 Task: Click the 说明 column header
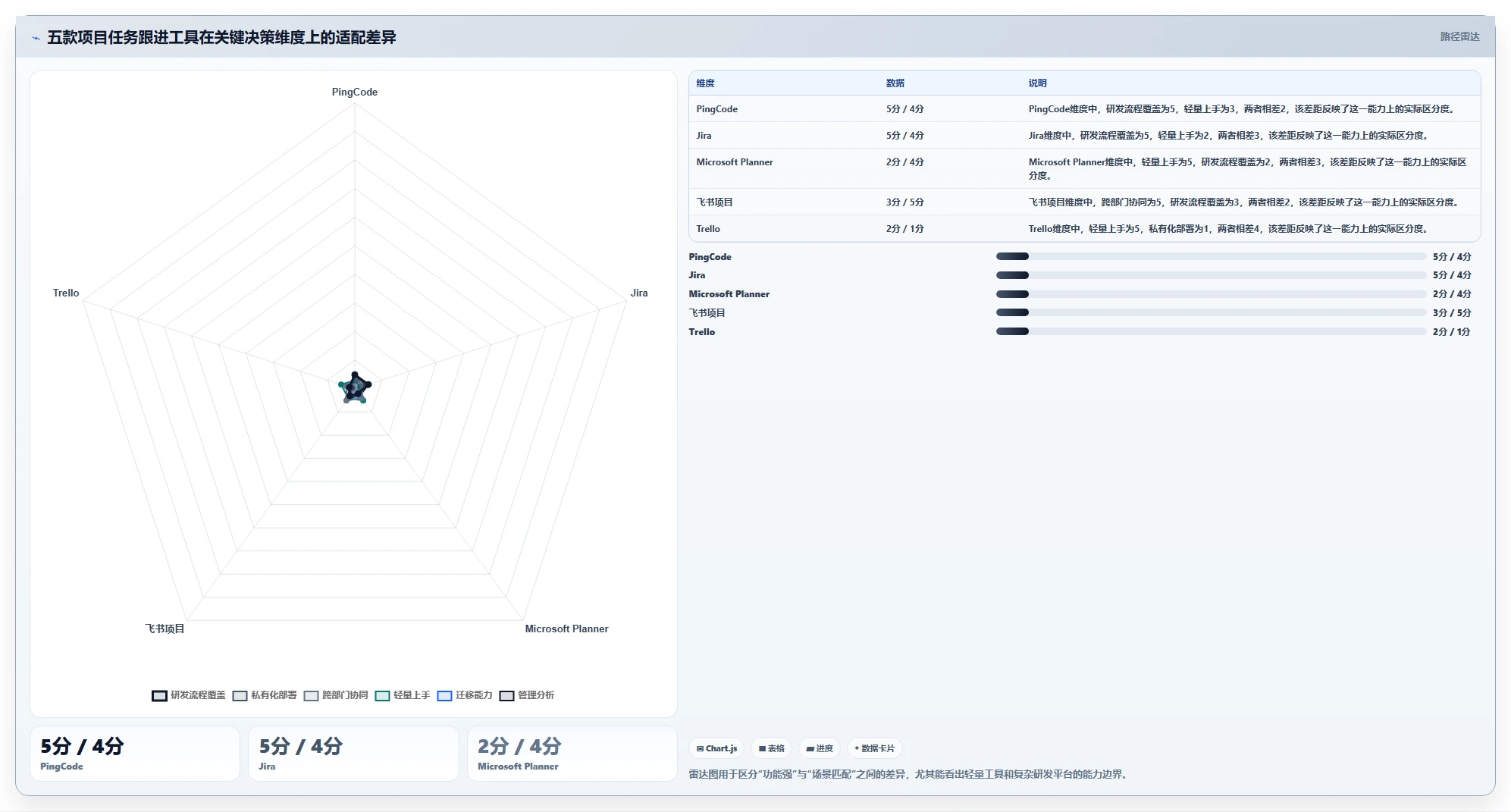click(x=1037, y=83)
